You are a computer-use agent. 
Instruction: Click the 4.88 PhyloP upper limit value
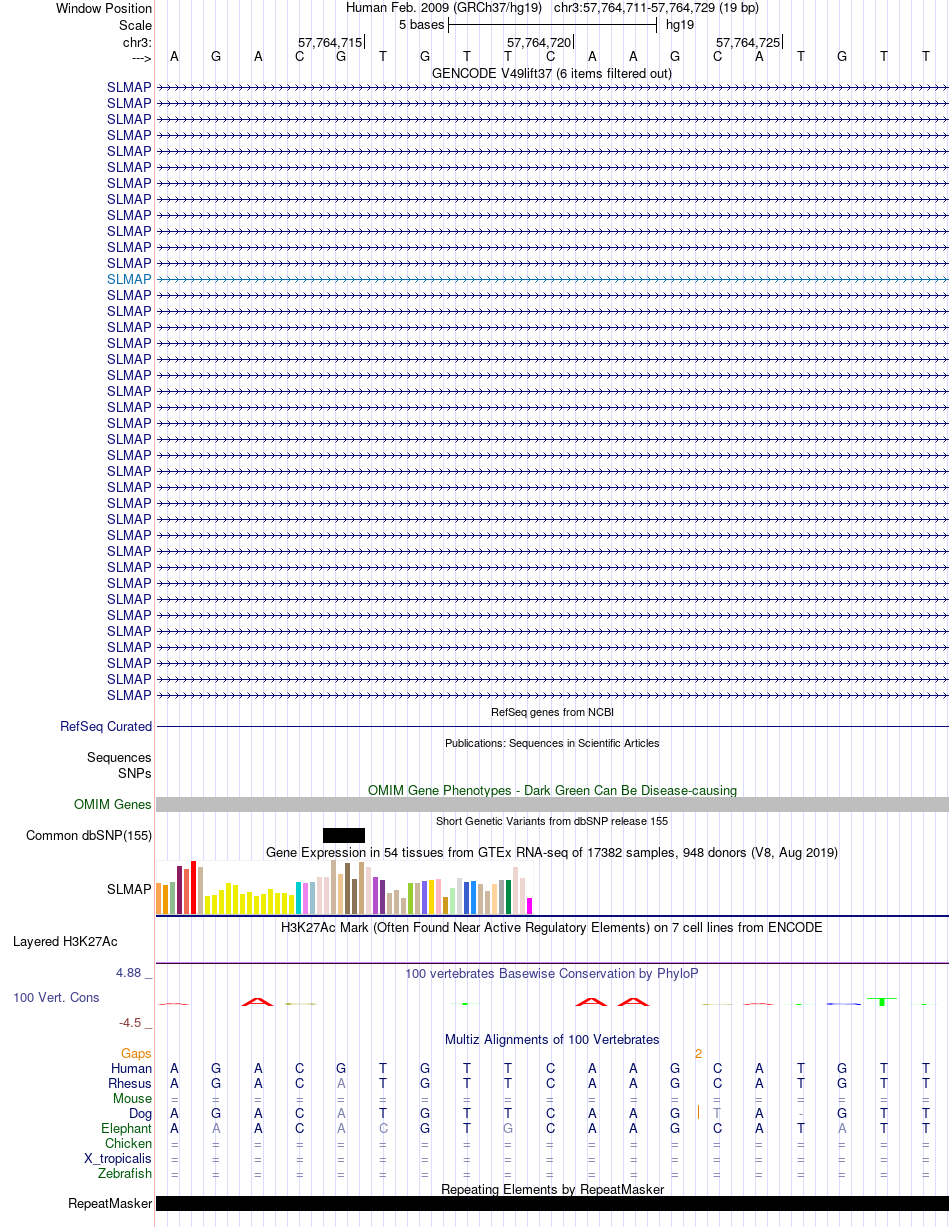click(129, 972)
